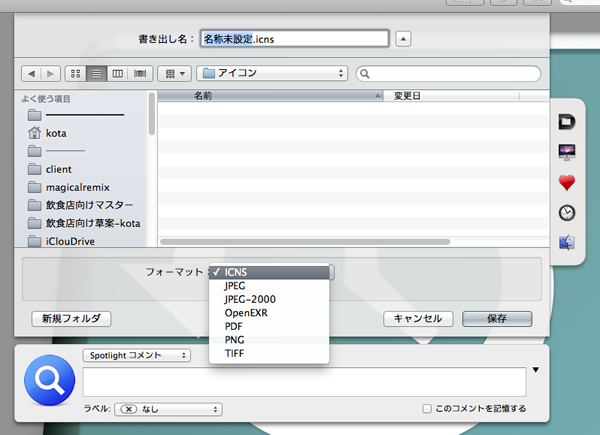This screenshot has height=435, width=600.
Task: Enable このコメントを記憶する checkbox
Action: pos(427,409)
